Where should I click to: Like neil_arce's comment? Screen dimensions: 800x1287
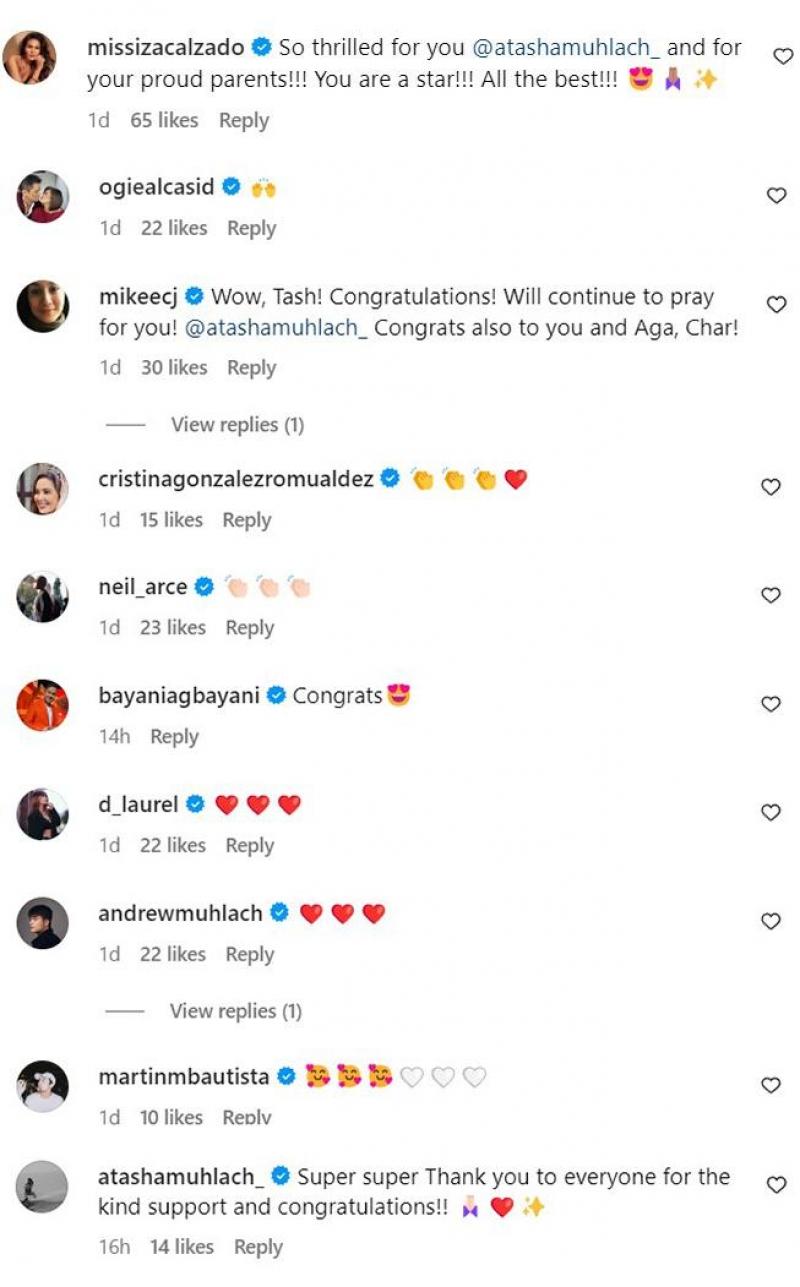[x=771, y=595]
